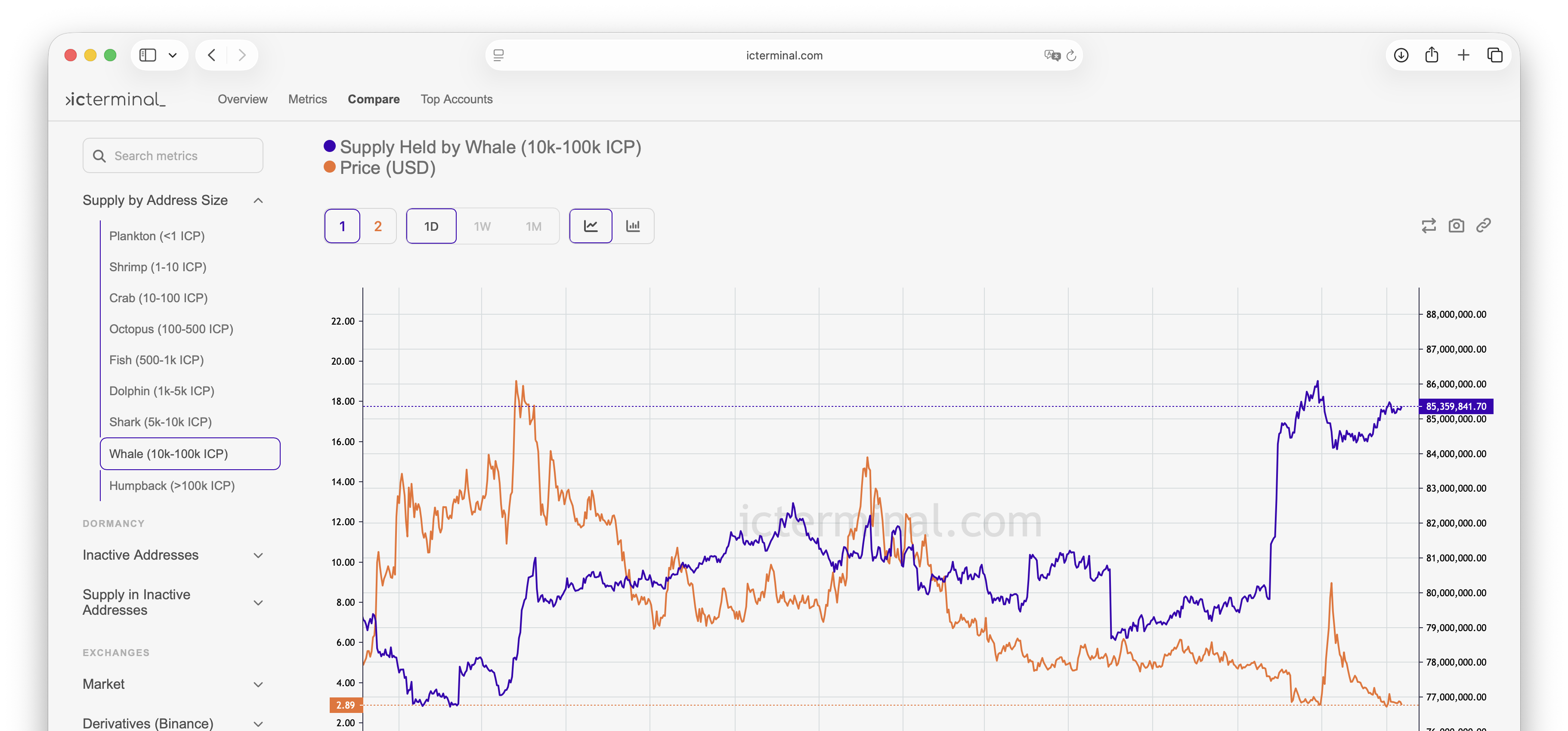Select Humpback (>100k ICP) metric
Screen dimensions: 1568x731
(172, 486)
